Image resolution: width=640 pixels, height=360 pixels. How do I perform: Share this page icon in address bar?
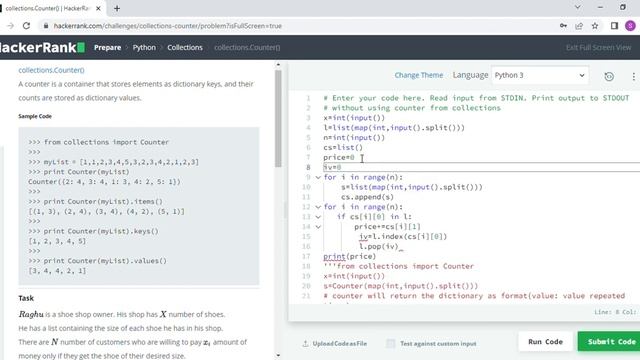click(x=579, y=26)
